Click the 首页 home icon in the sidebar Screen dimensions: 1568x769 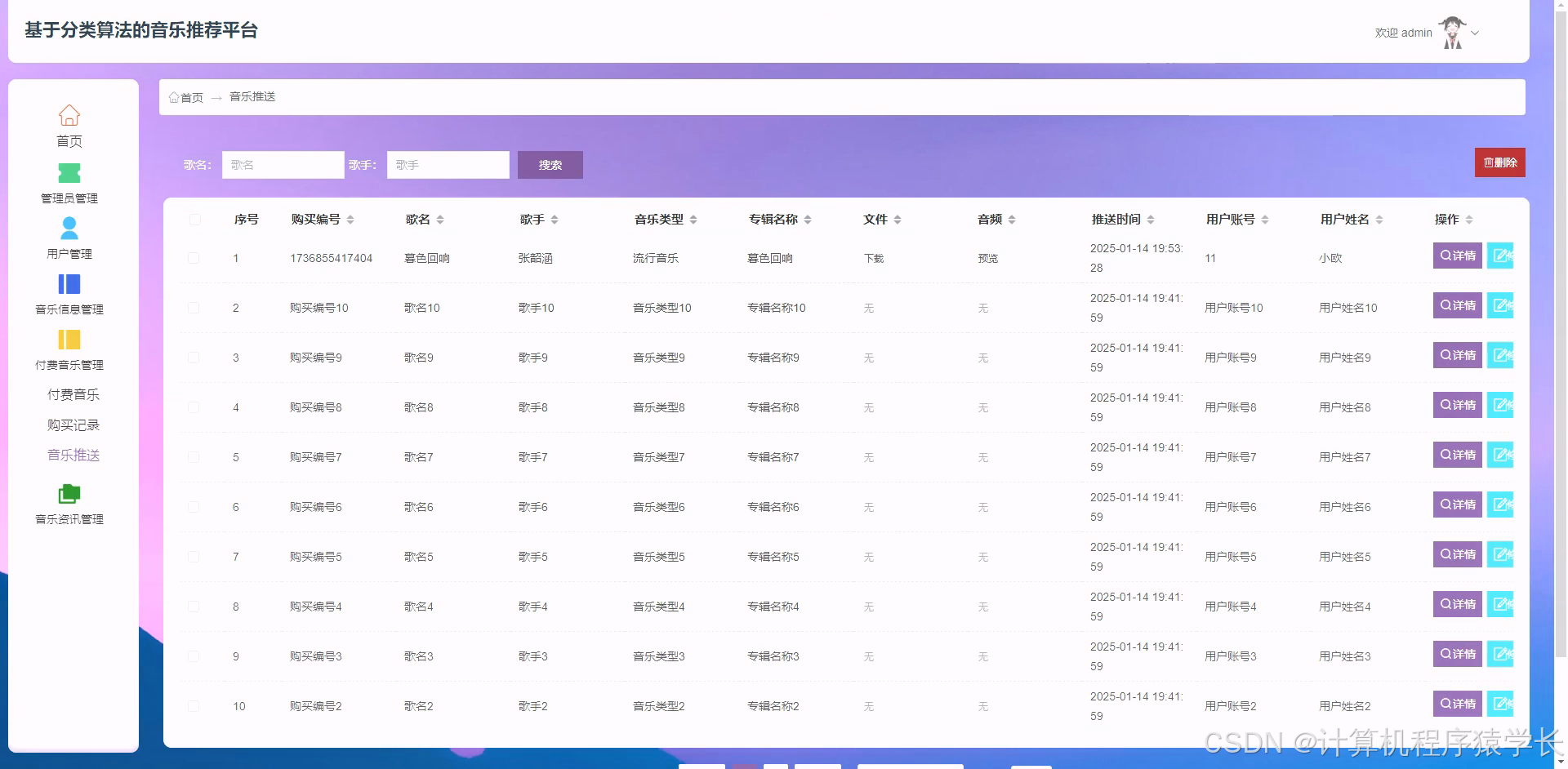point(69,115)
